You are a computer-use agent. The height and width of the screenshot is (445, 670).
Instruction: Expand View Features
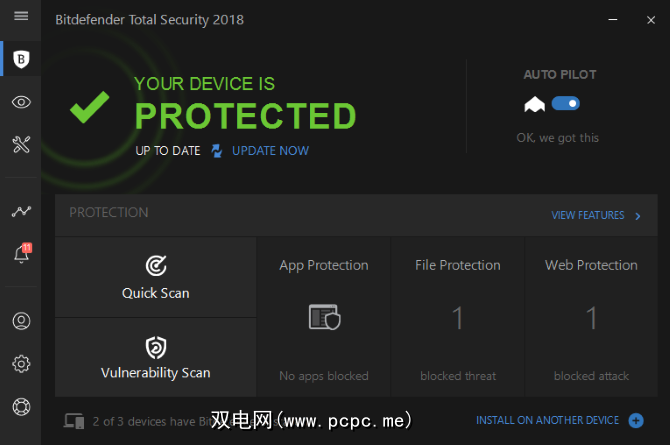pyautogui.click(x=596, y=215)
